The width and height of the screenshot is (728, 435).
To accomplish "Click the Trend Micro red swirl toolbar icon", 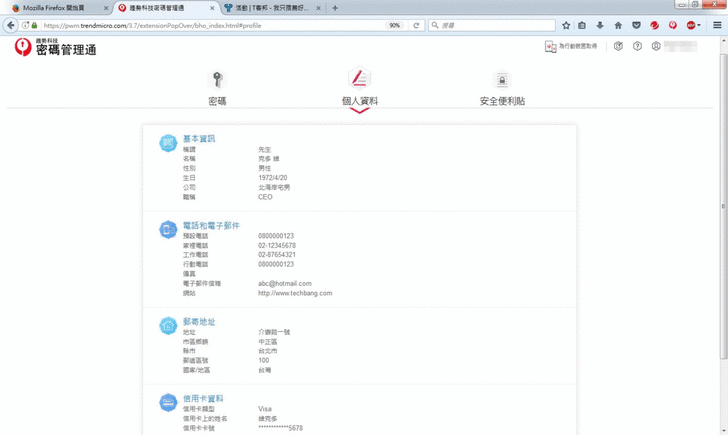I will 655,26.
